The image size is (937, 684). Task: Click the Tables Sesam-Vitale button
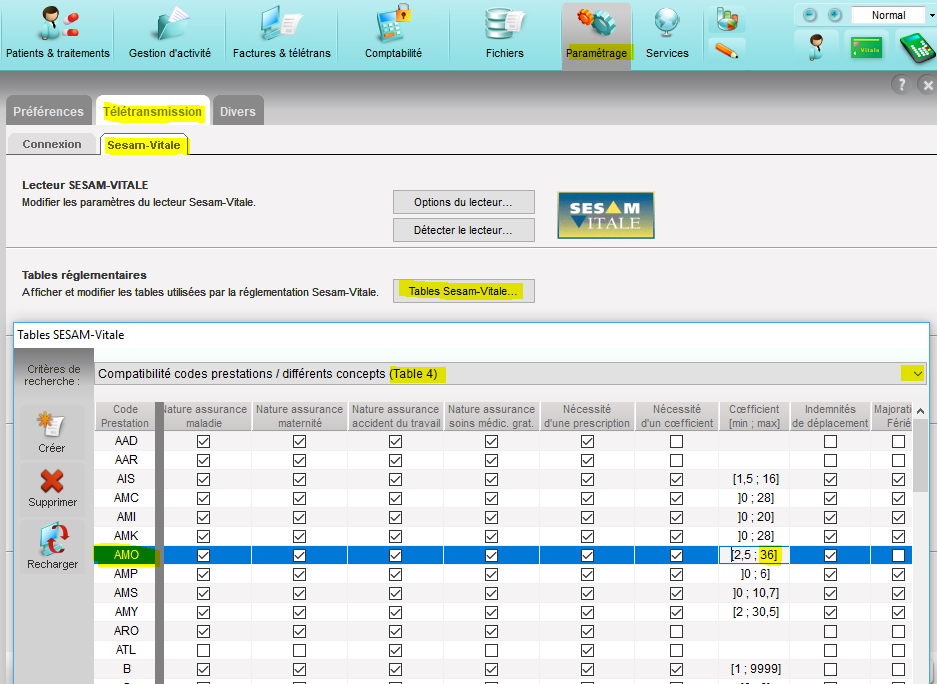[x=463, y=291]
